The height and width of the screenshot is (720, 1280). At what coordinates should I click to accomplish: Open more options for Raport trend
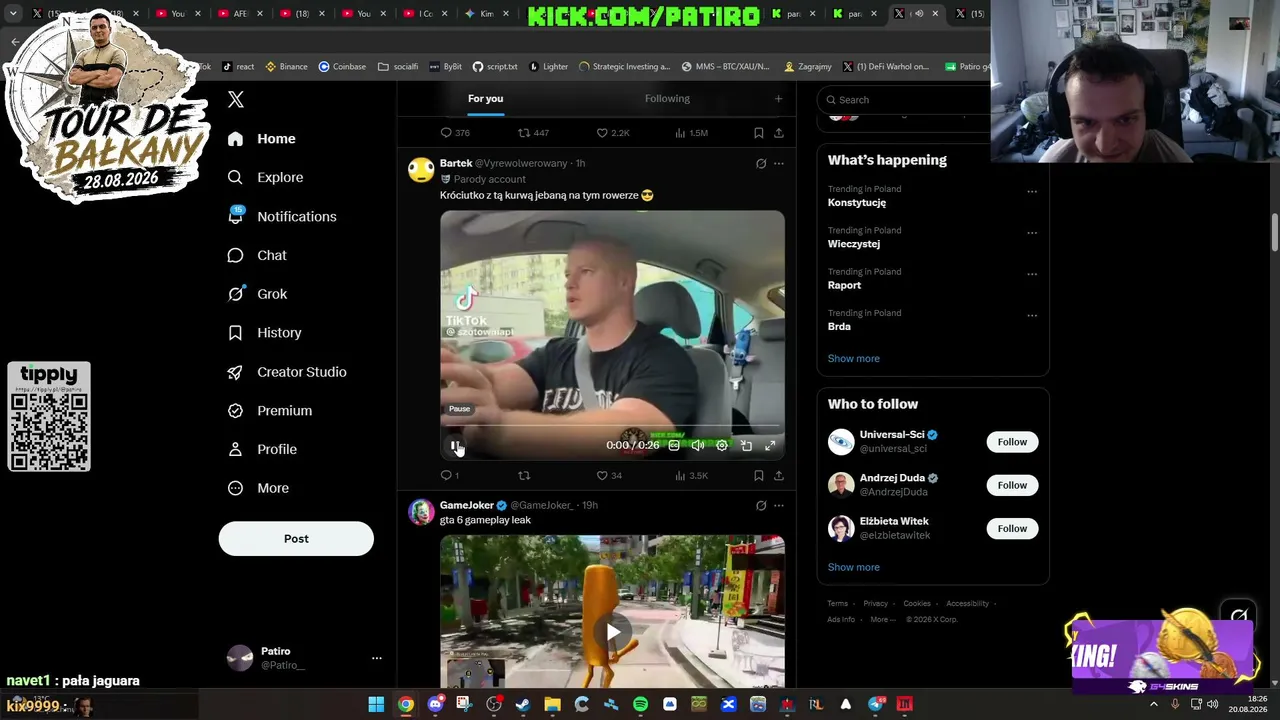pyautogui.click(x=1032, y=274)
